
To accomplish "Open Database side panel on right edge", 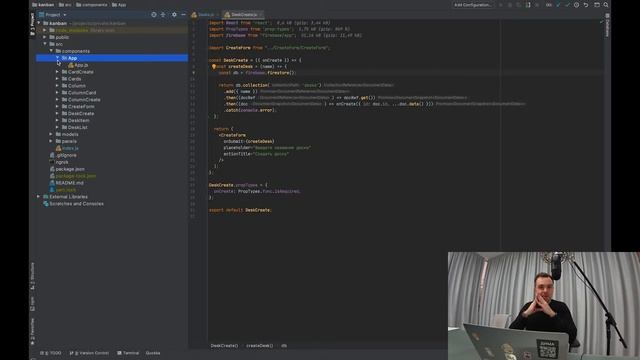I will [x=607, y=25].
